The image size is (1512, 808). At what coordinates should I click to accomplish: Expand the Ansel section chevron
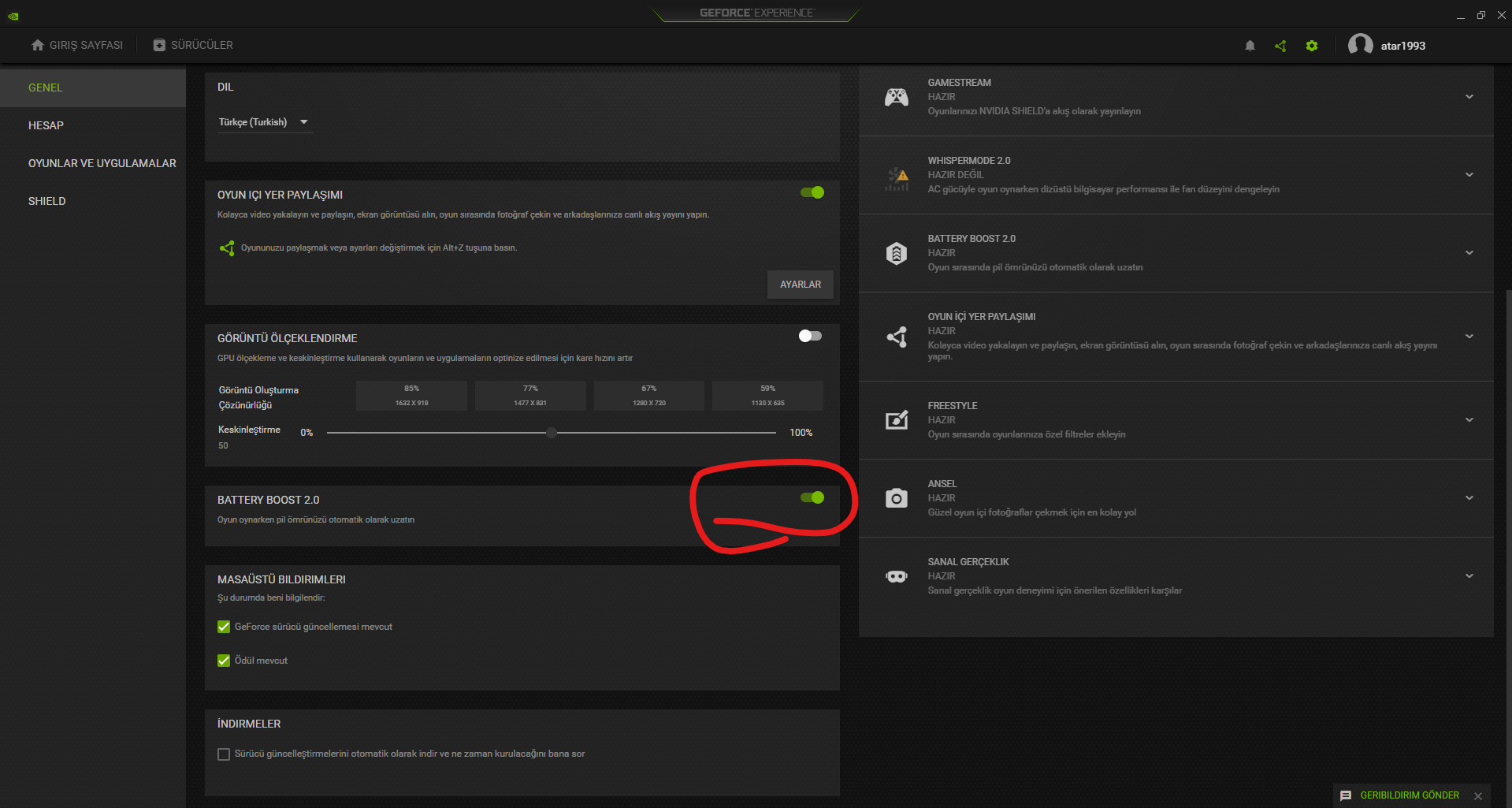click(x=1469, y=498)
